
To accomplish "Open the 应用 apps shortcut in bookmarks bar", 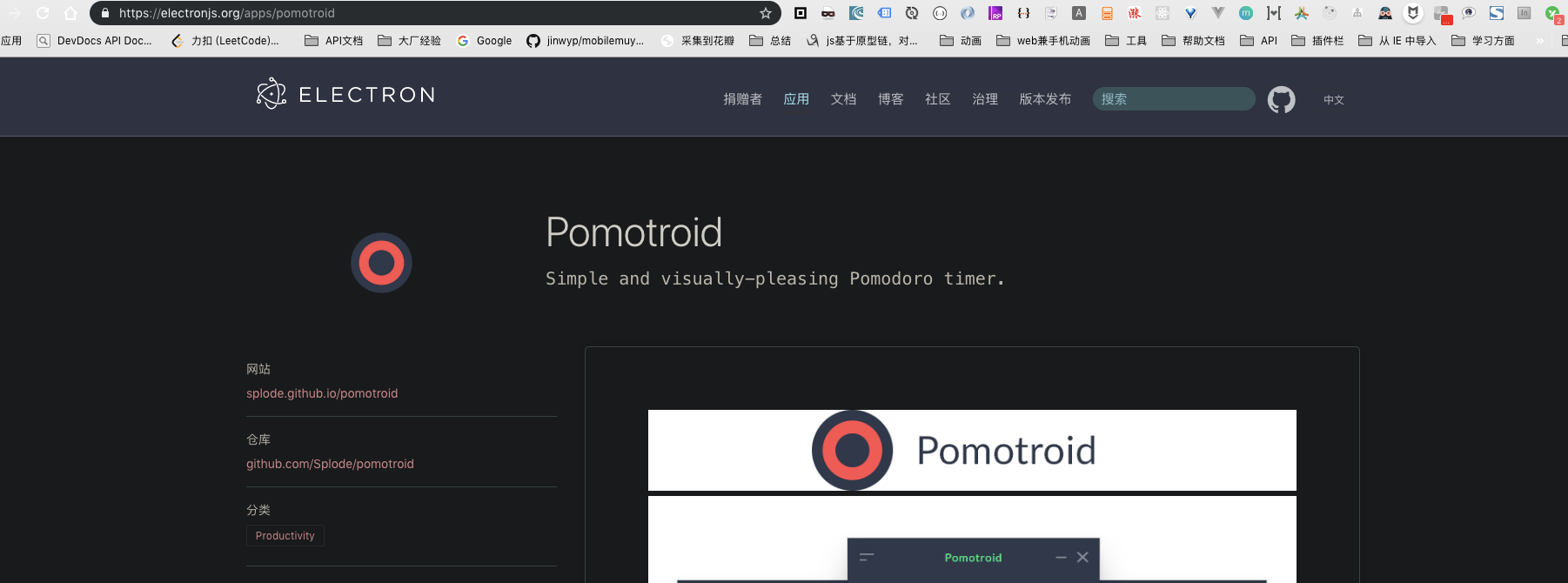I will pyautogui.click(x=11, y=41).
